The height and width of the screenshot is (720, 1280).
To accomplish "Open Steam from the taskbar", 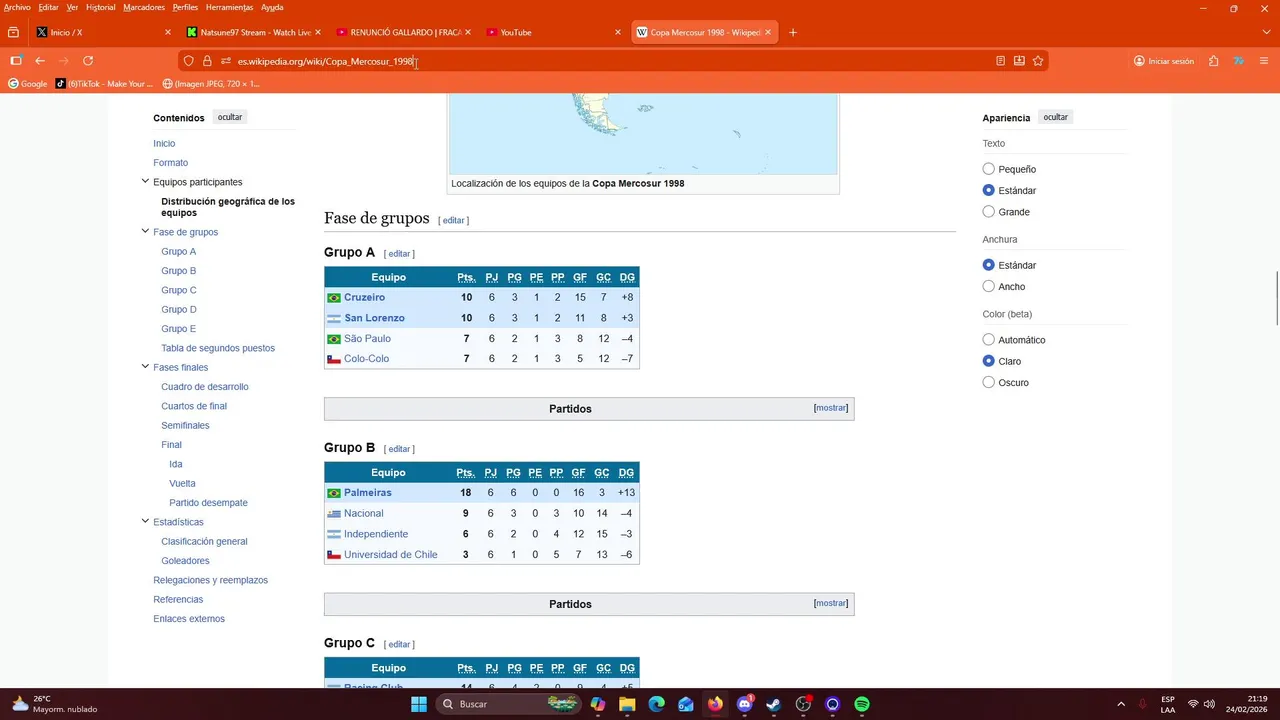I will pos(773,704).
